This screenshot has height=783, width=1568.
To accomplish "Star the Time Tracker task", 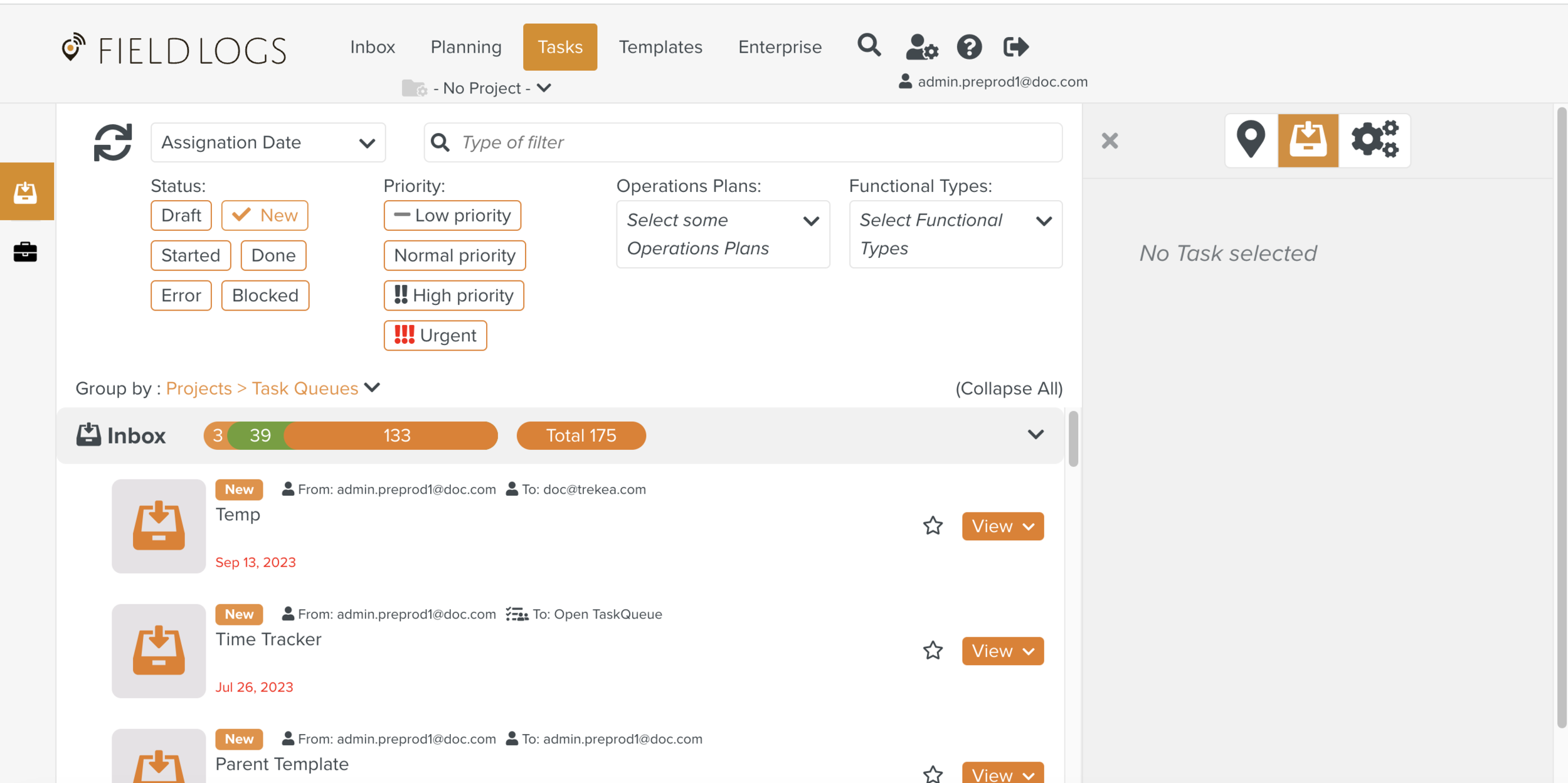I will point(933,651).
